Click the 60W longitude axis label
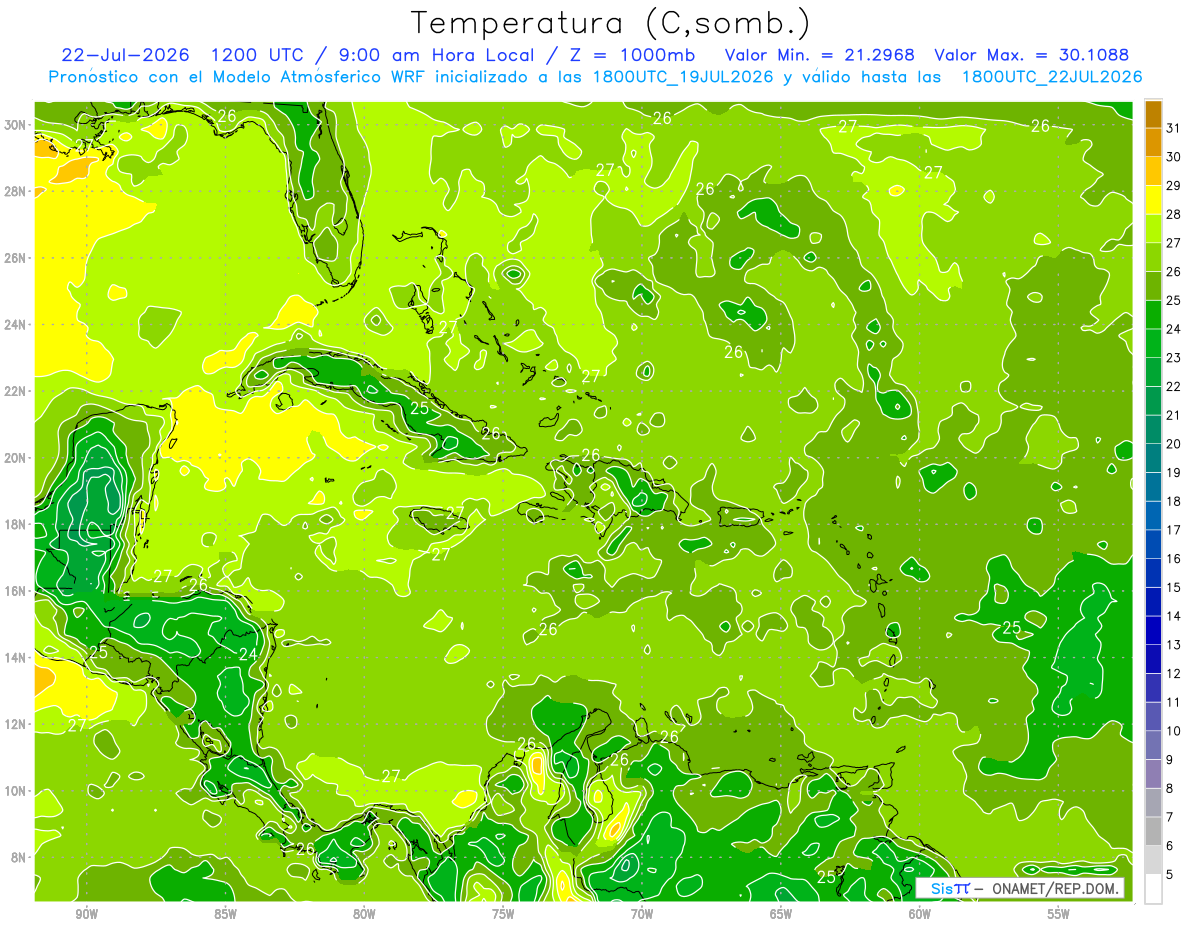1200x927 pixels. 920,914
